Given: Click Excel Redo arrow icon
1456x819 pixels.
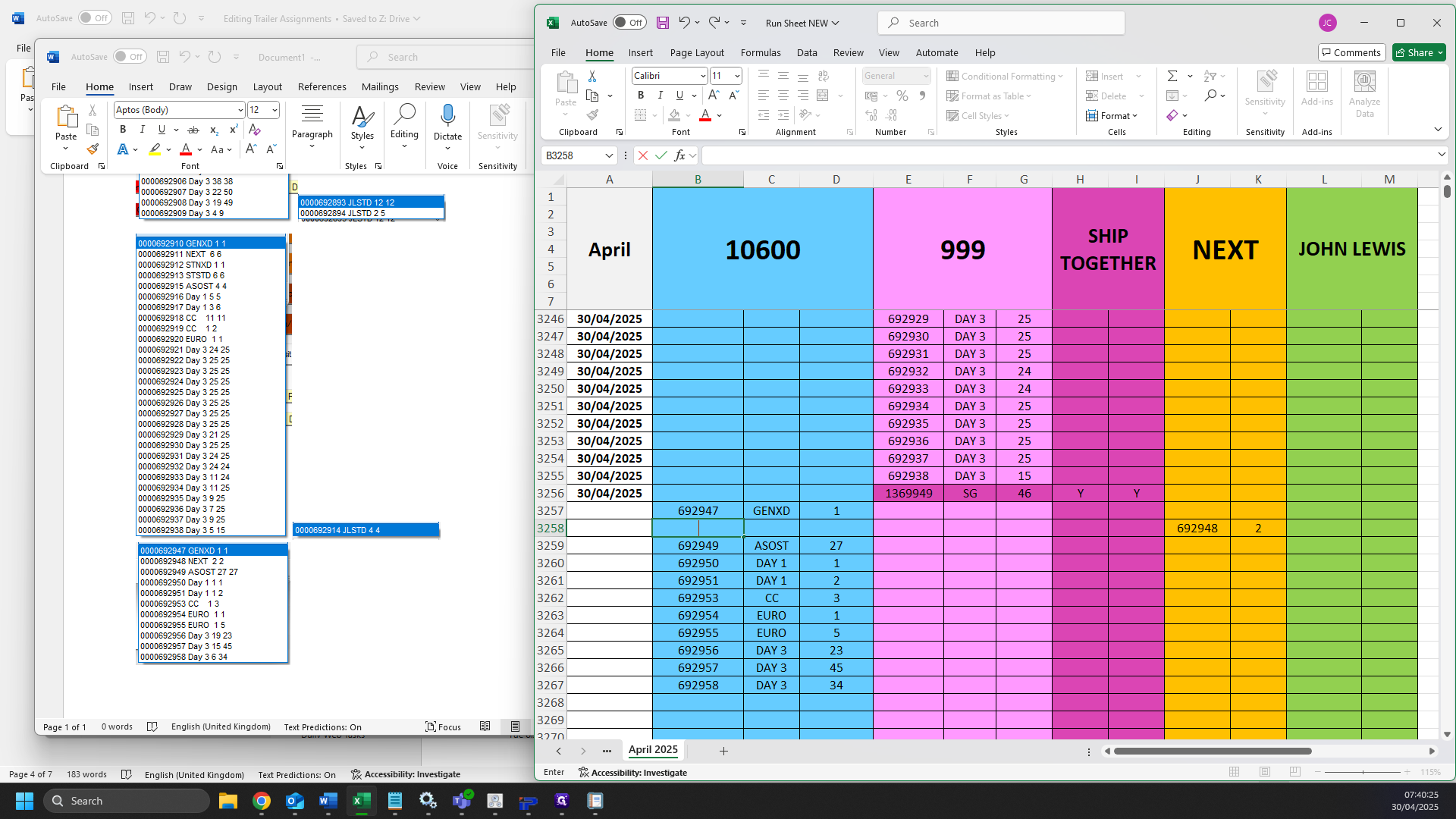Looking at the screenshot, I should pyautogui.click(x=714, y=23).
